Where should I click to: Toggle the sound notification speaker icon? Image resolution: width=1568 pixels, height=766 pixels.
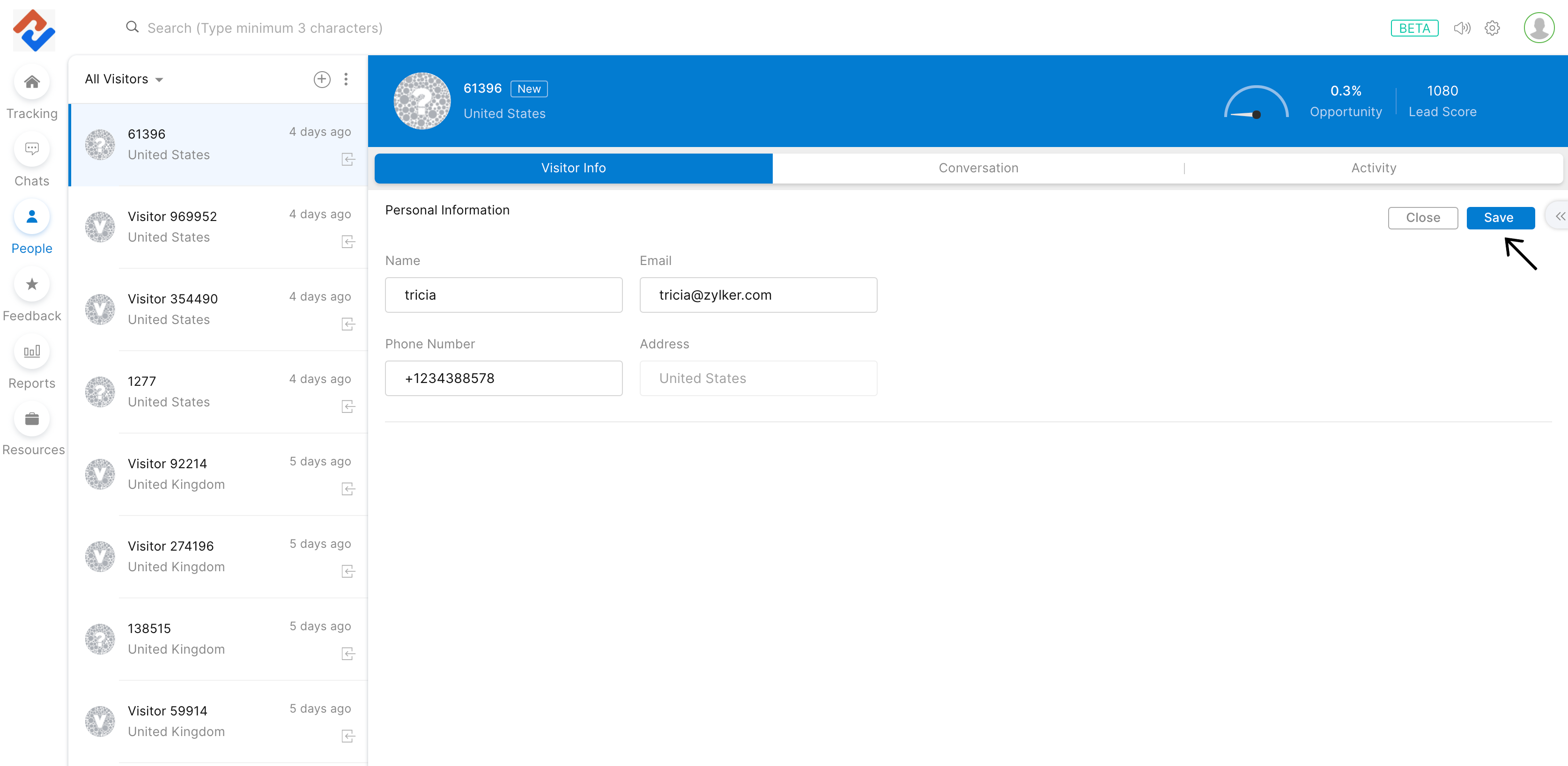(1462, 28)
